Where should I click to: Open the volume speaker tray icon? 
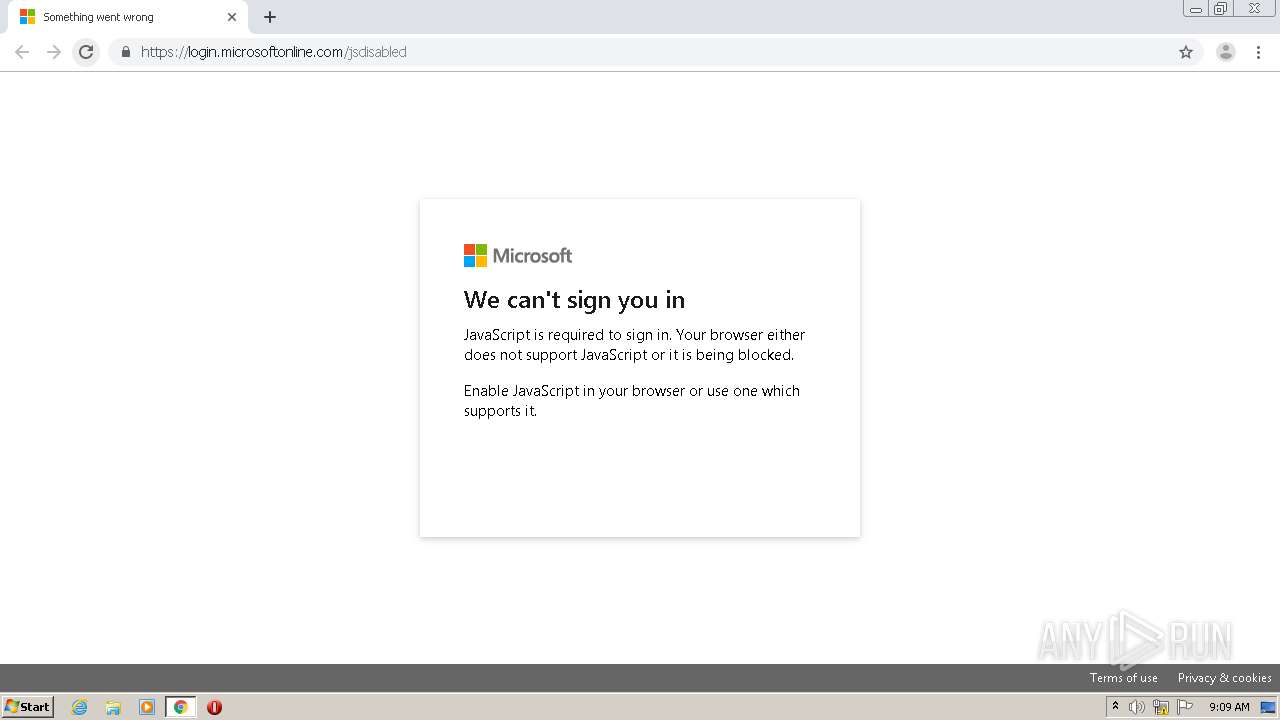tap(1137, 707)
